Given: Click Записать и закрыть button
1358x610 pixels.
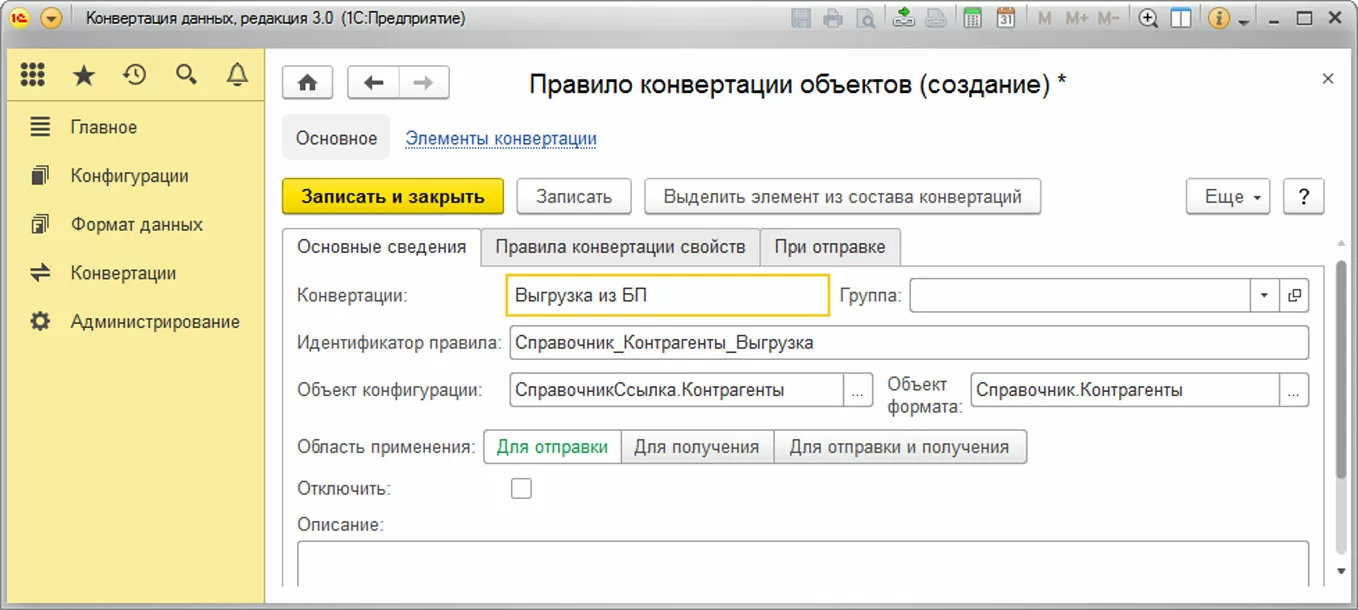Looking at the screenshot, I should pyautogui.click(x=393, y=197).
